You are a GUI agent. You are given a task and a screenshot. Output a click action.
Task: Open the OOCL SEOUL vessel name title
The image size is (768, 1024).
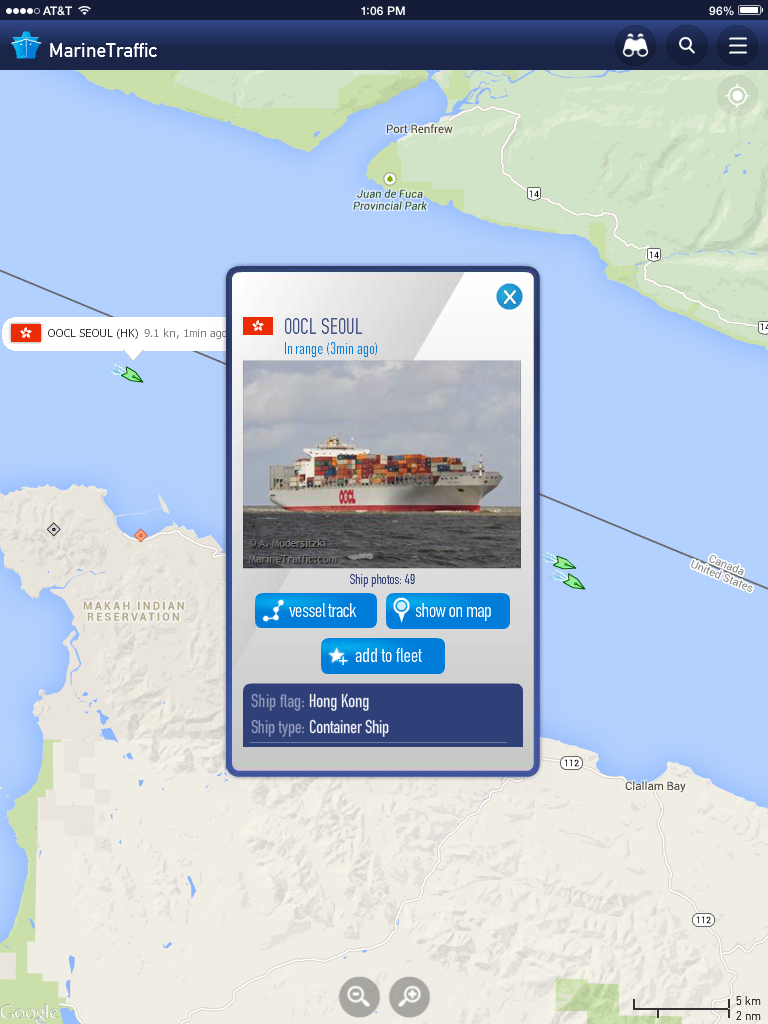click(x=323, y=326)
